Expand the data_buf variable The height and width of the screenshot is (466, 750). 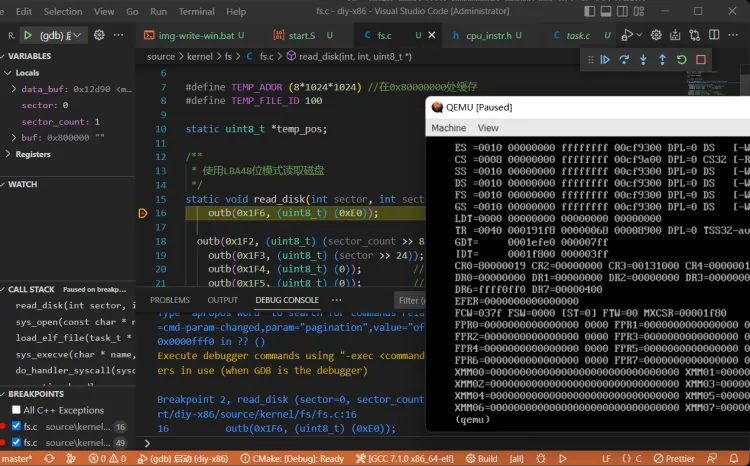click(x=14, y=89)
